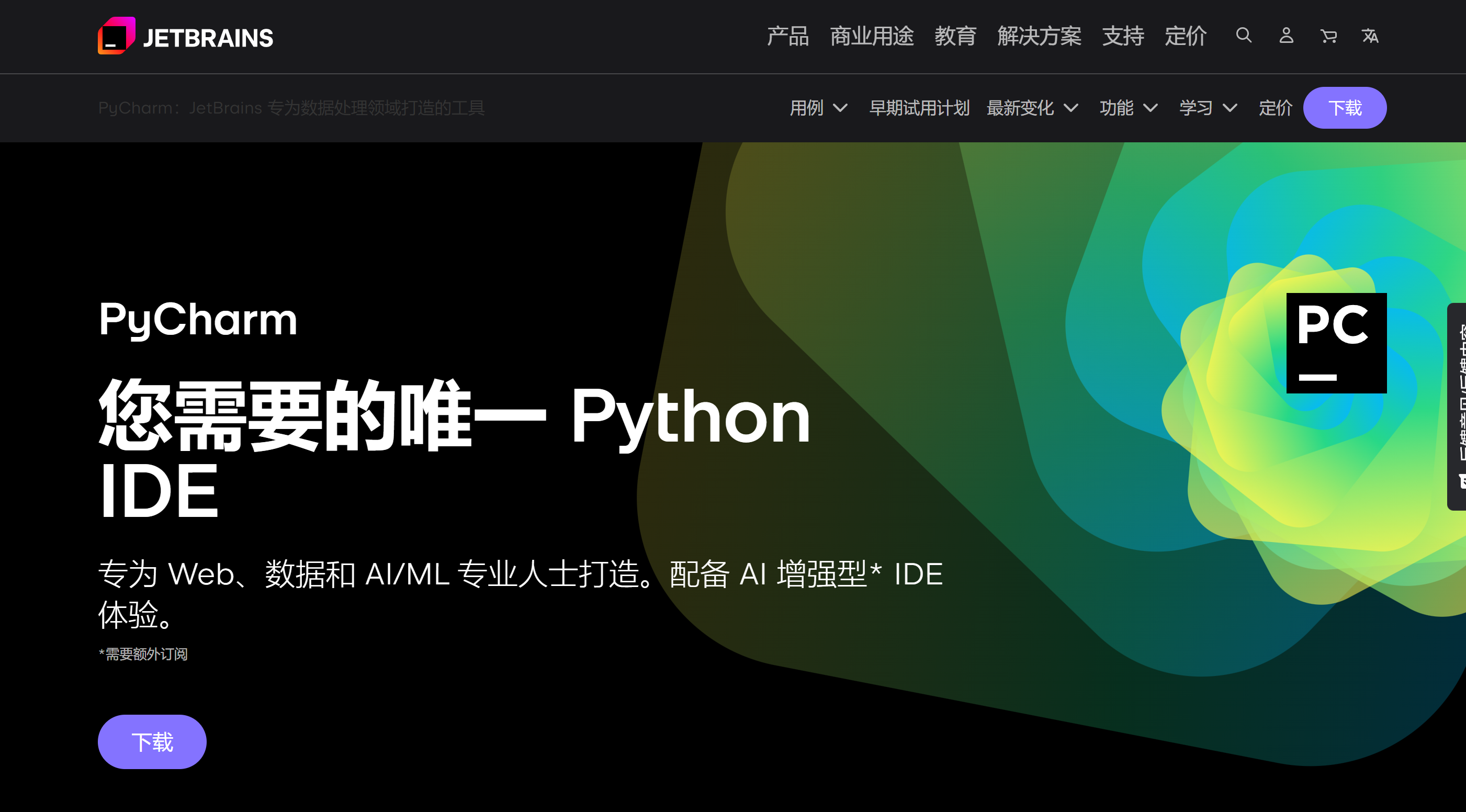
Task: Click the PyCharm PC logo
Action: 1336,343
